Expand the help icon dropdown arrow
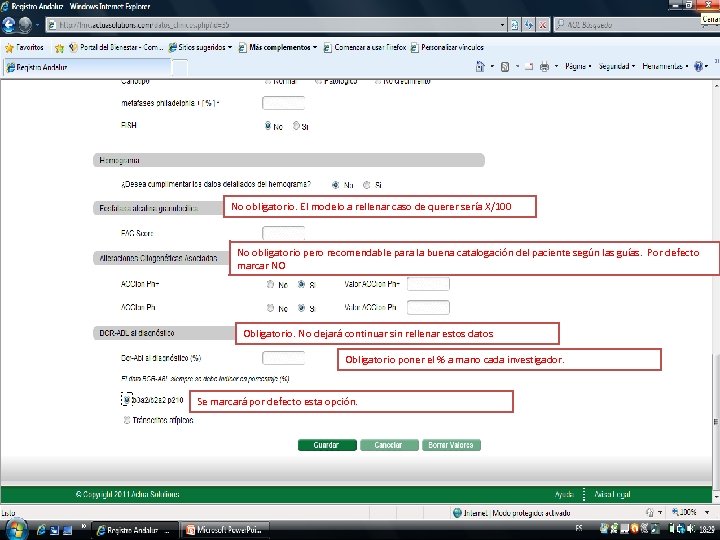This screenshot has width=720, height=540. pos(706,67)
